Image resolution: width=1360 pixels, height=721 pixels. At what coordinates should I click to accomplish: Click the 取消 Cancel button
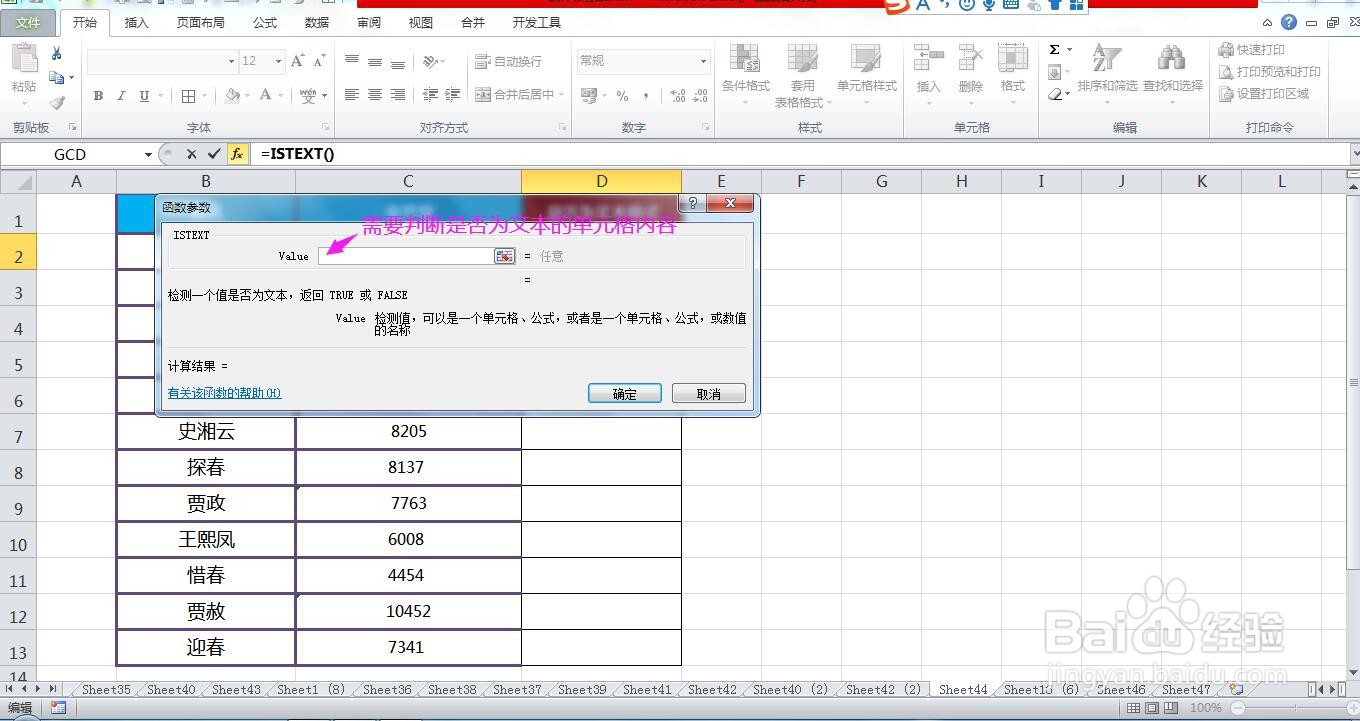(x=709, y=394)
